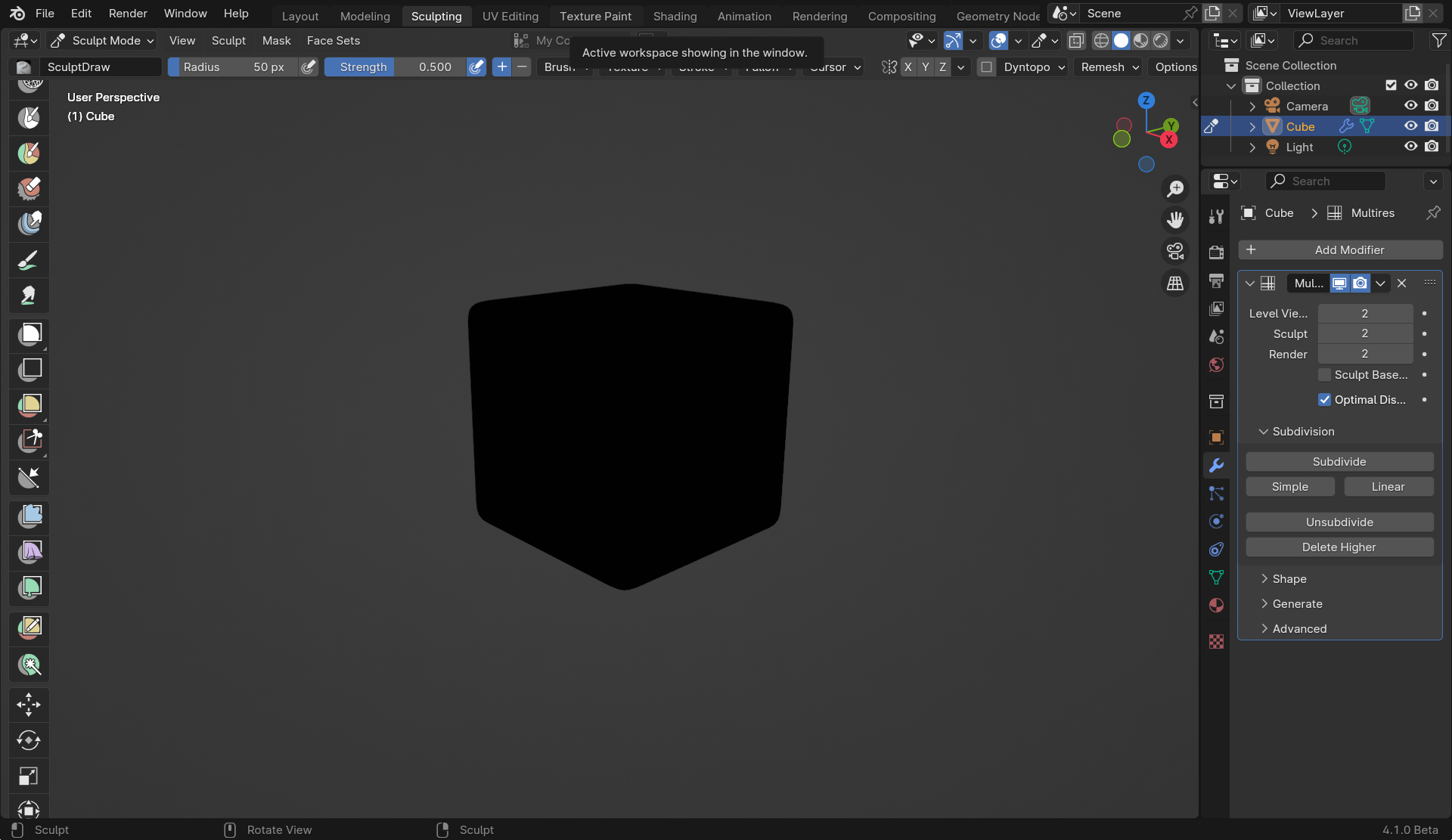Viewport: 1452px width, 840px height.
Task: Open the viewport shading options dropdown
Action: [1180, 41]
